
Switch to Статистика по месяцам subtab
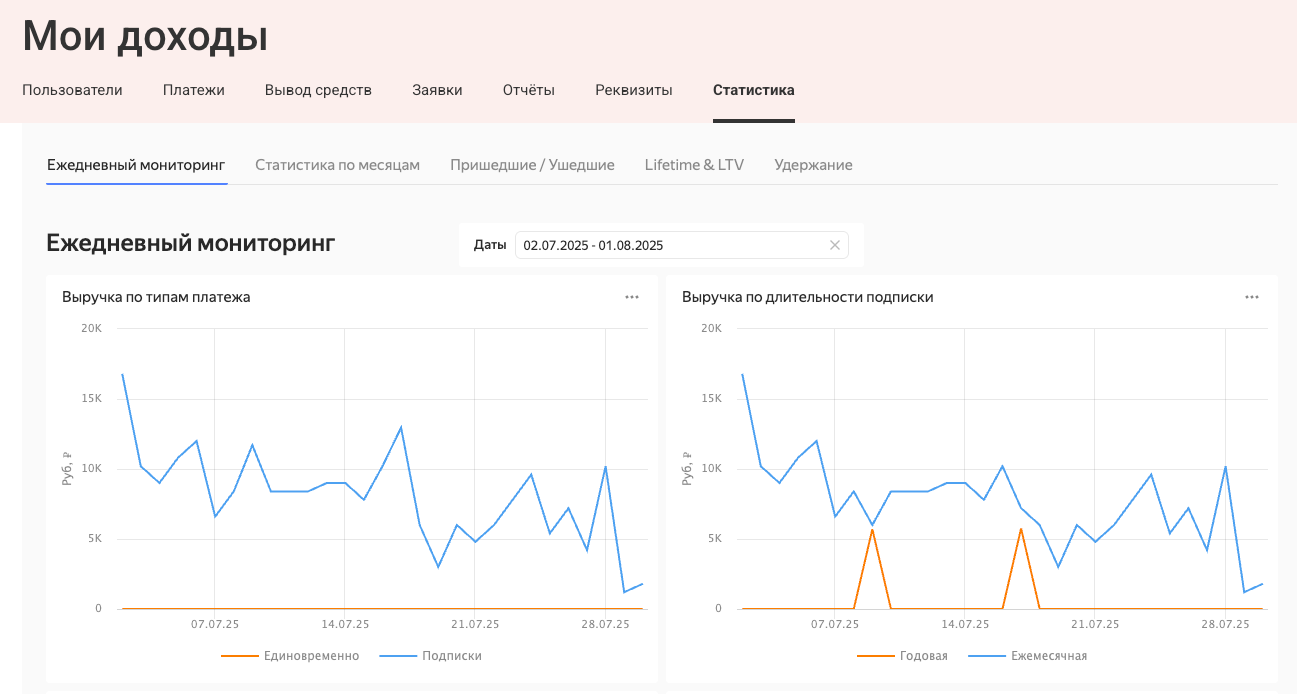click(x=337, y=165)
